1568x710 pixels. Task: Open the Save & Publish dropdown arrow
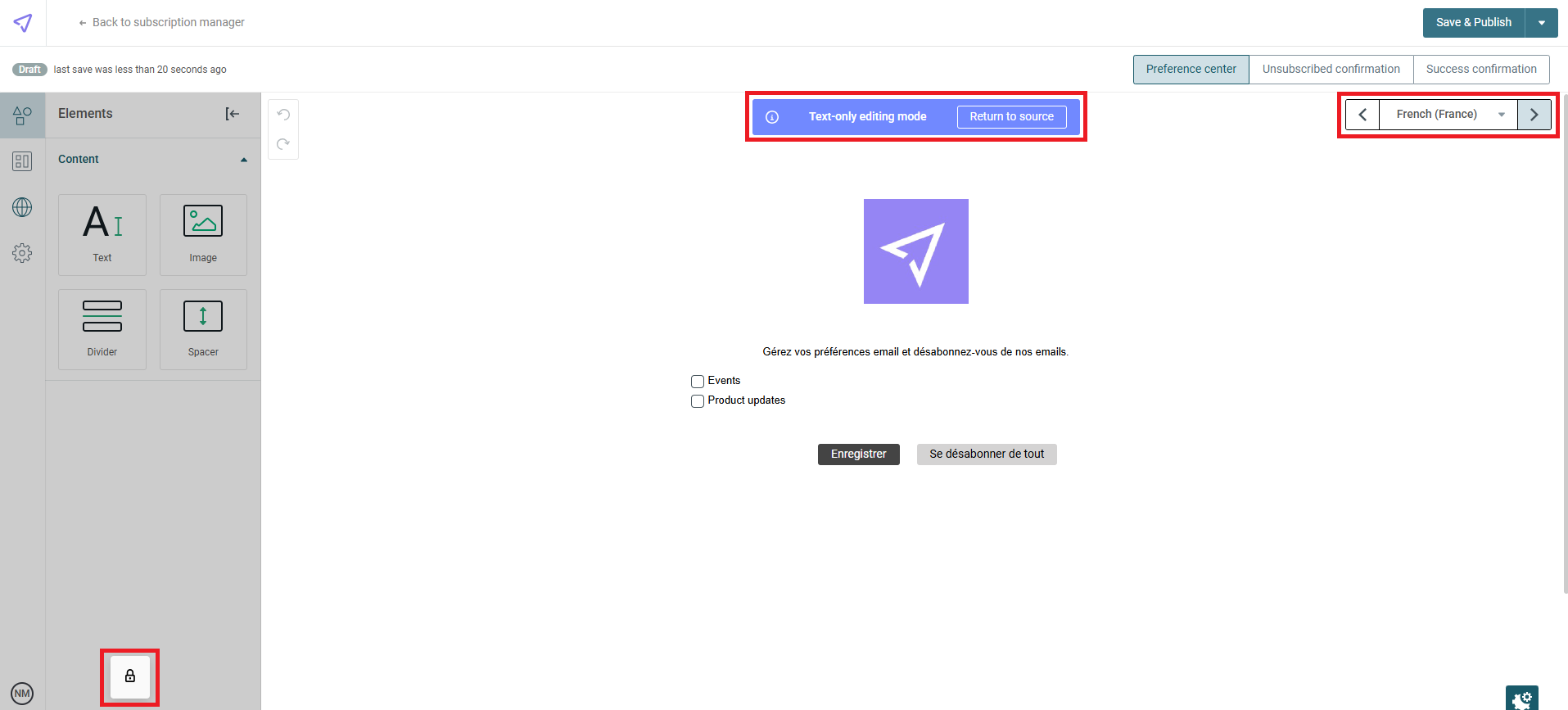click(1542, 23)
